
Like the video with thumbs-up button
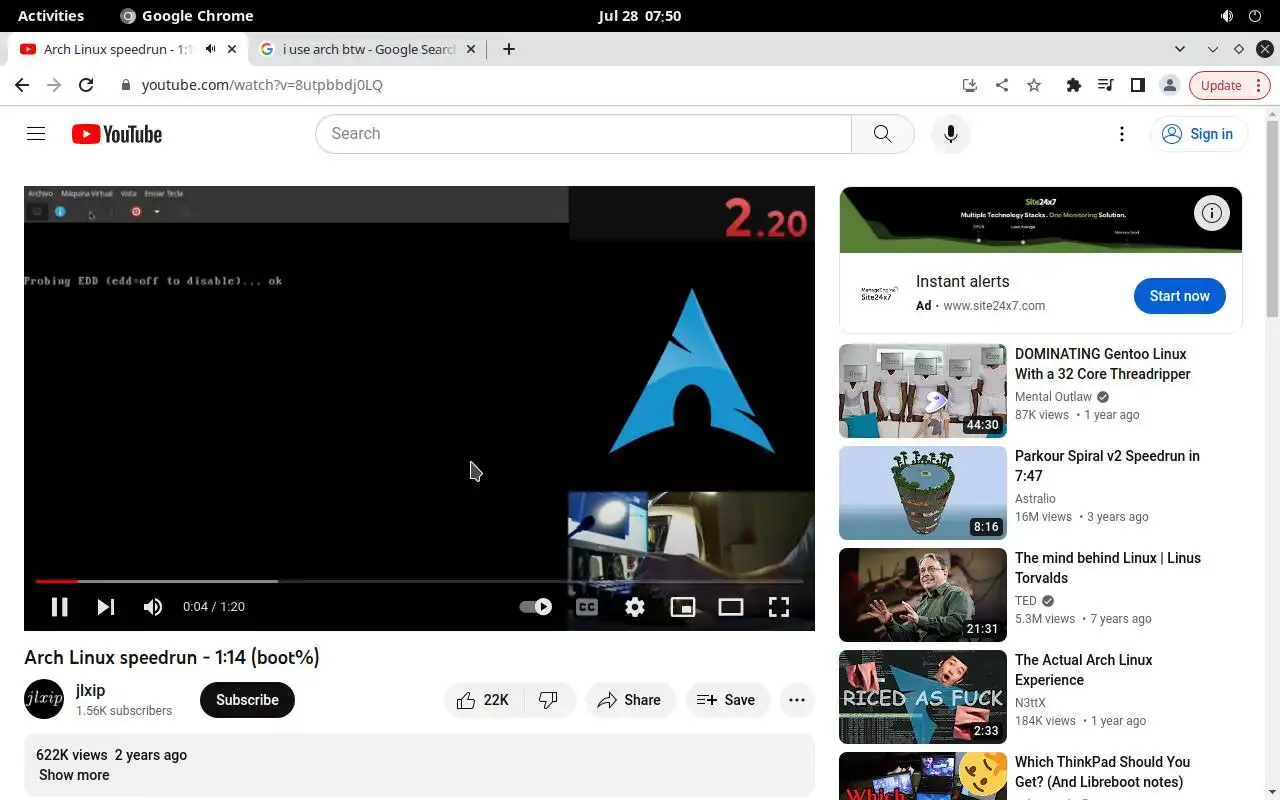coord(484,700)
